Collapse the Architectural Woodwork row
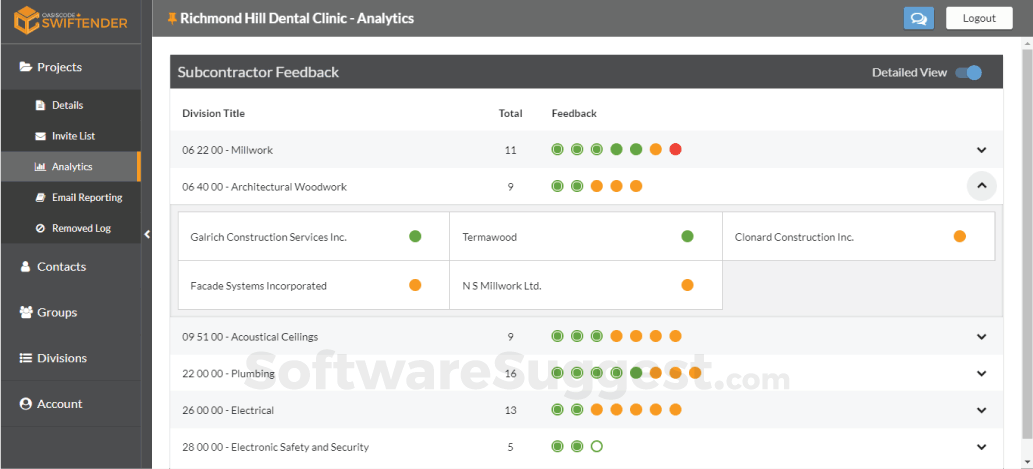Screen dimensions: 1033x469 [x=982, y=186]
